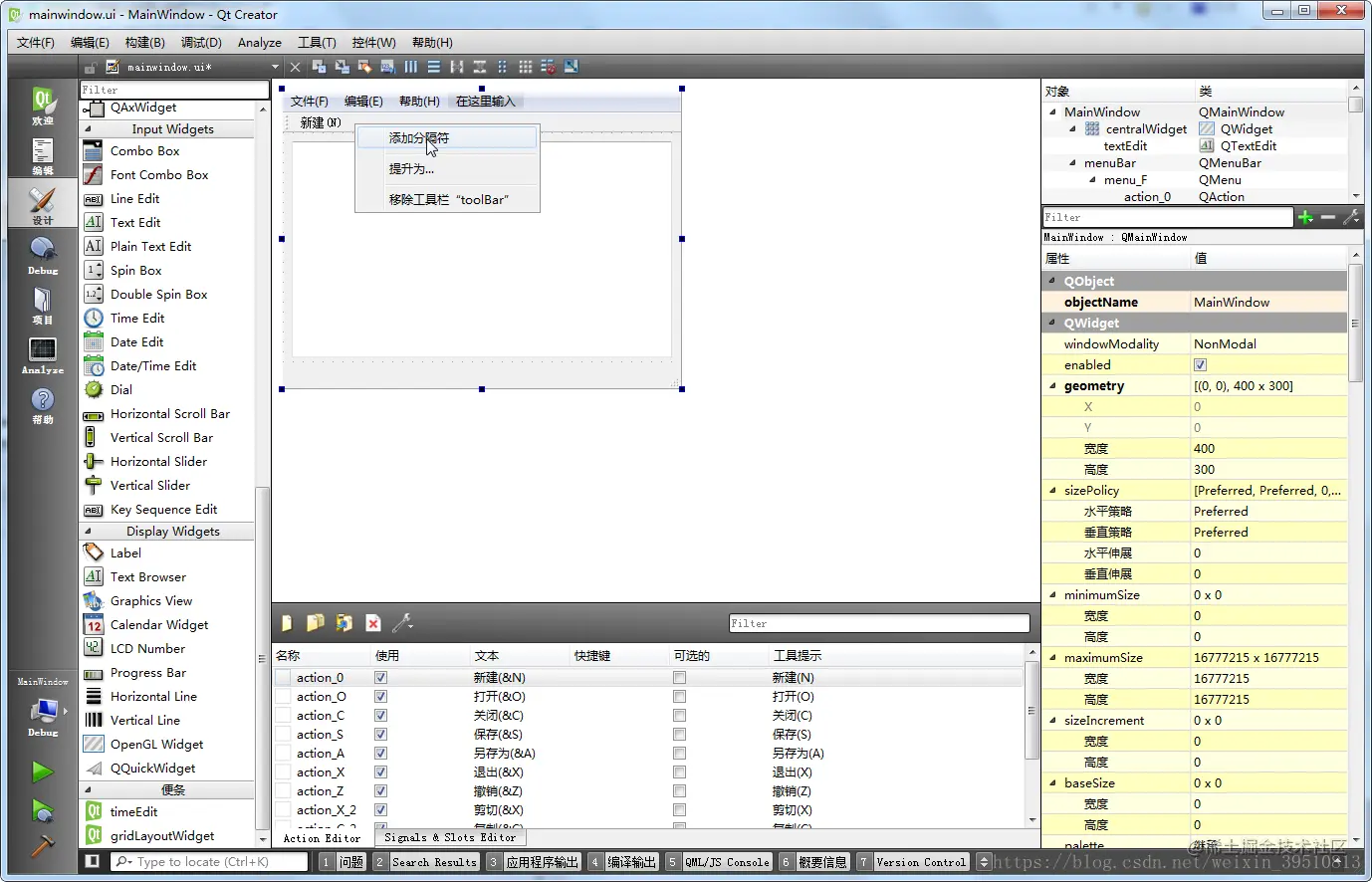The image size is (1372, 882).
Task: Collapse the Input Widgets category
Action: [x=88, y=129]
